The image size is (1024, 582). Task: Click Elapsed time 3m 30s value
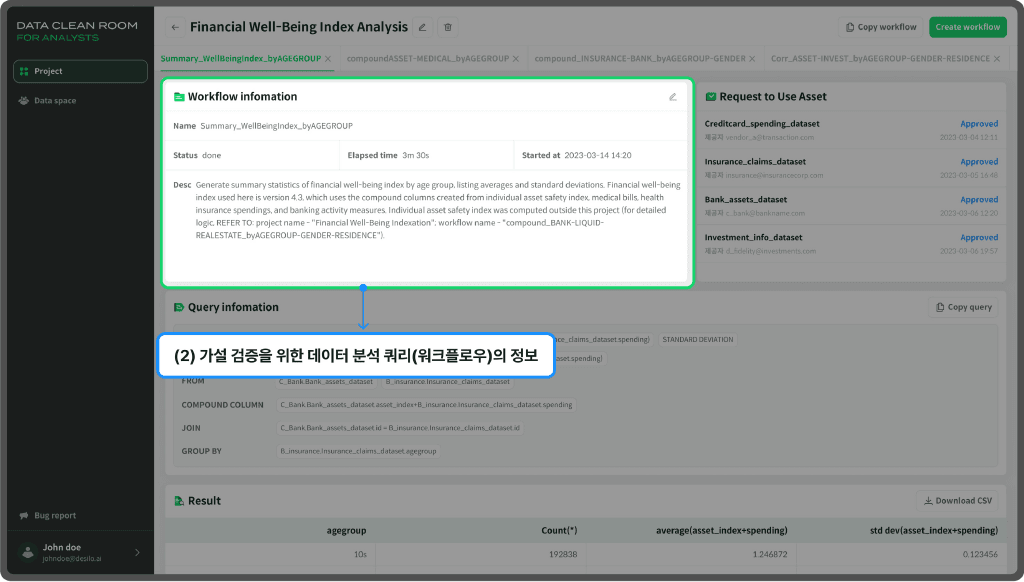point(415,155)
